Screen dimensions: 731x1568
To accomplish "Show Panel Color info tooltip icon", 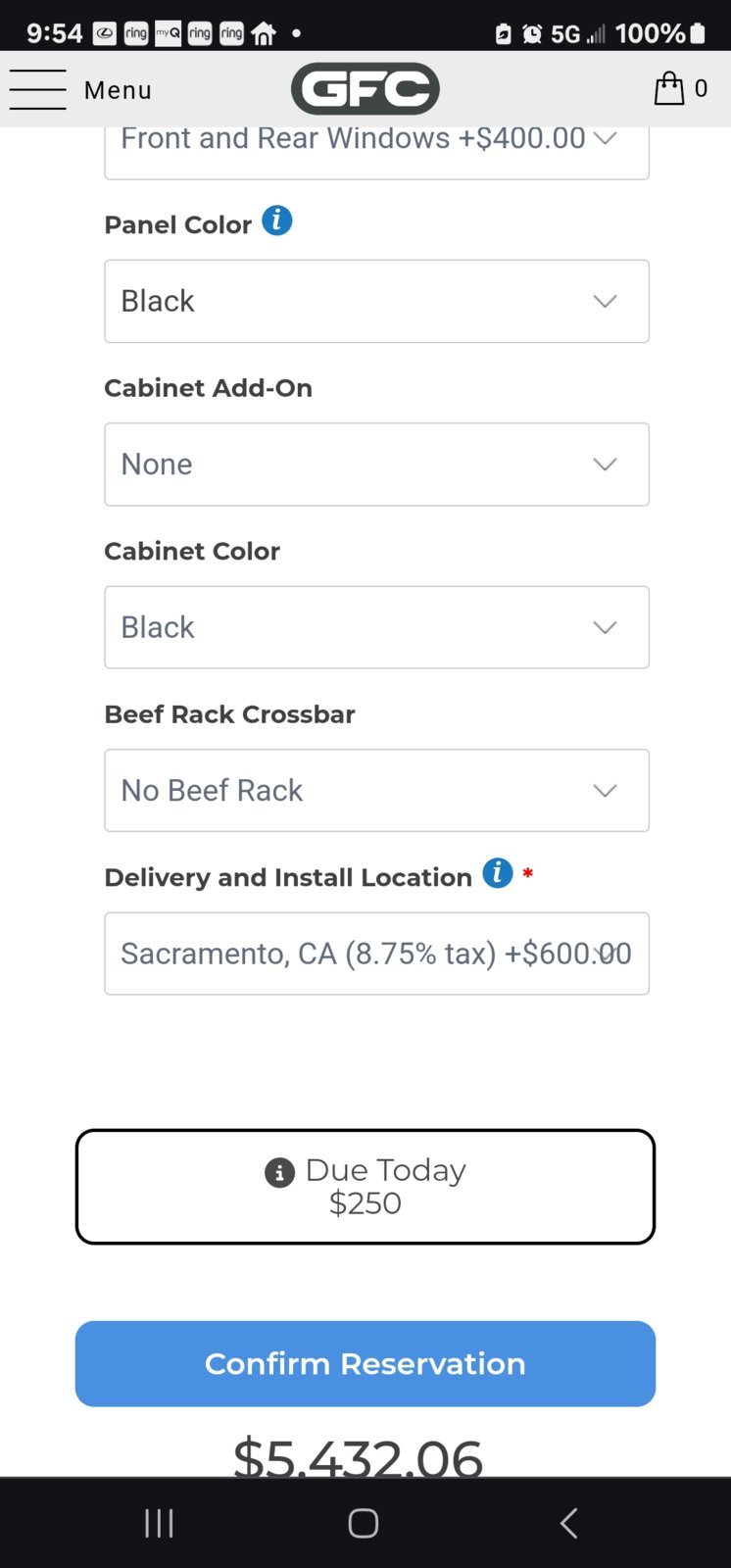I will click(x=277, y=220).
